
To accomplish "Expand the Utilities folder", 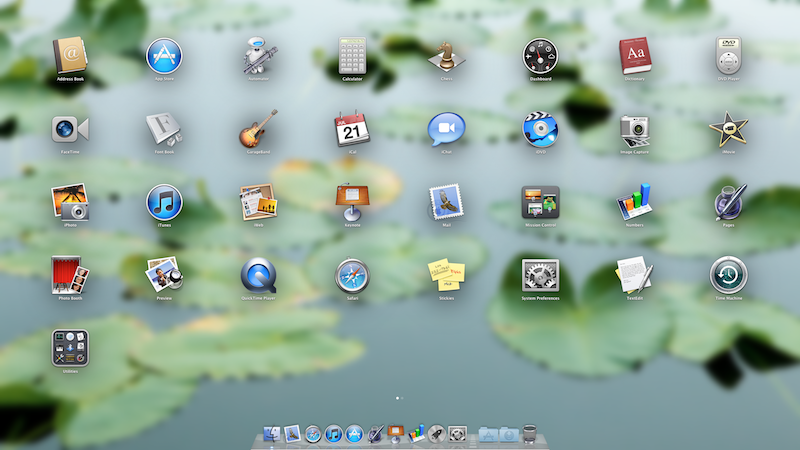I will click(x=70, y=348).
